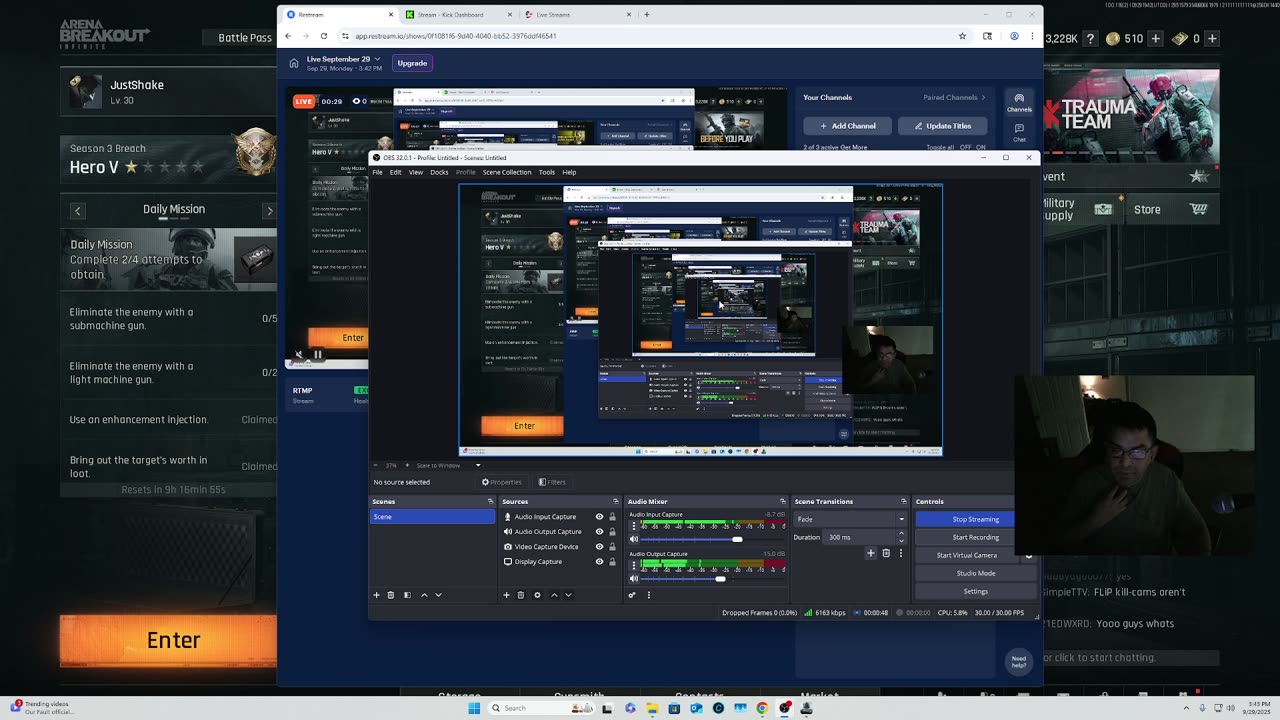
Task: Click Stop Streaming in OBS Controls
Action: point(965,519)
